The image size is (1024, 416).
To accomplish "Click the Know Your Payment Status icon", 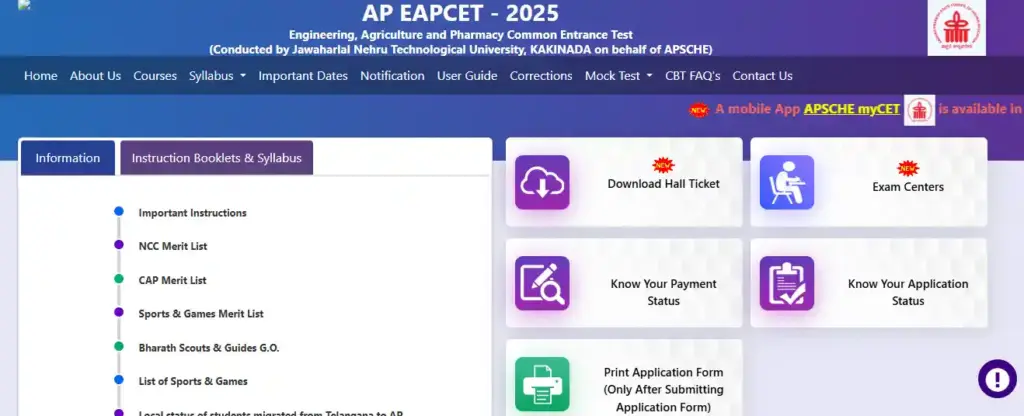I will pyautogui.click(x=542, y=283).
